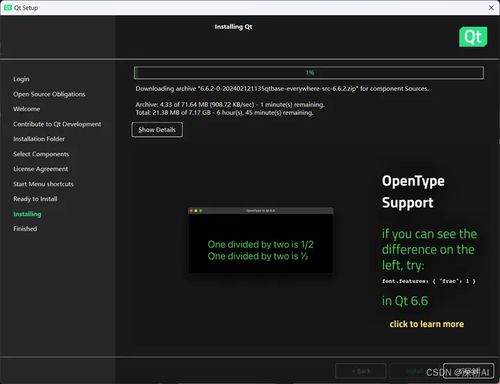Click the download progress bar
500x384 pixels.
pyautogui.click(x=309, y=73)
